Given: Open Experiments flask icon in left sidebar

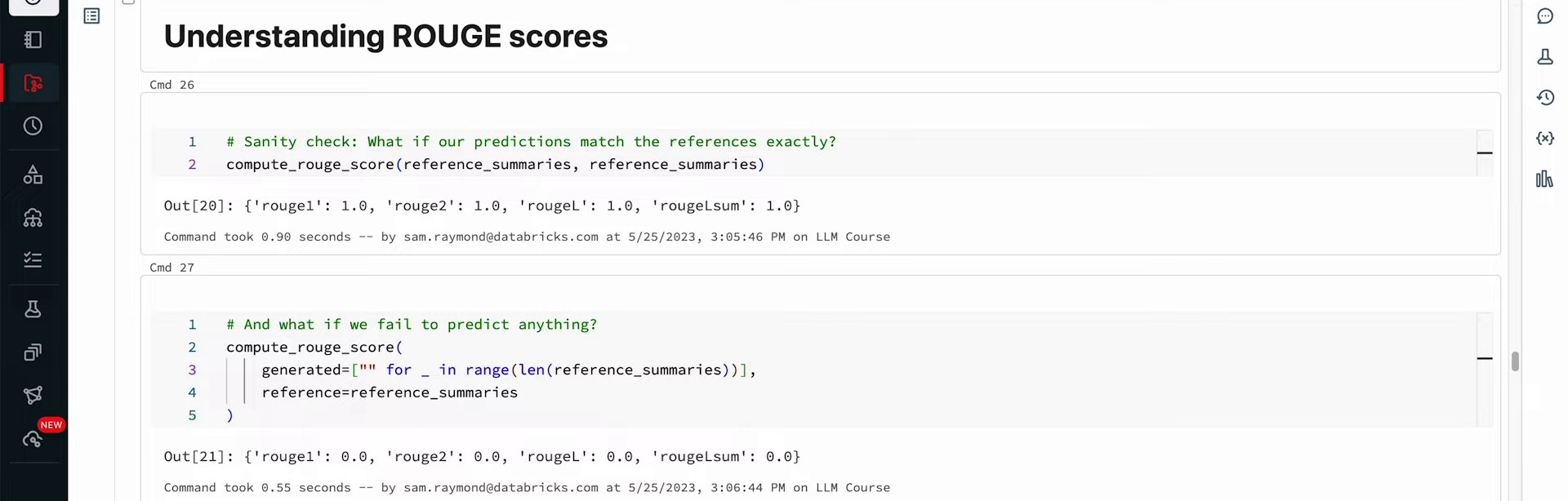Looking at the screenshot, I should pos(33,309).
